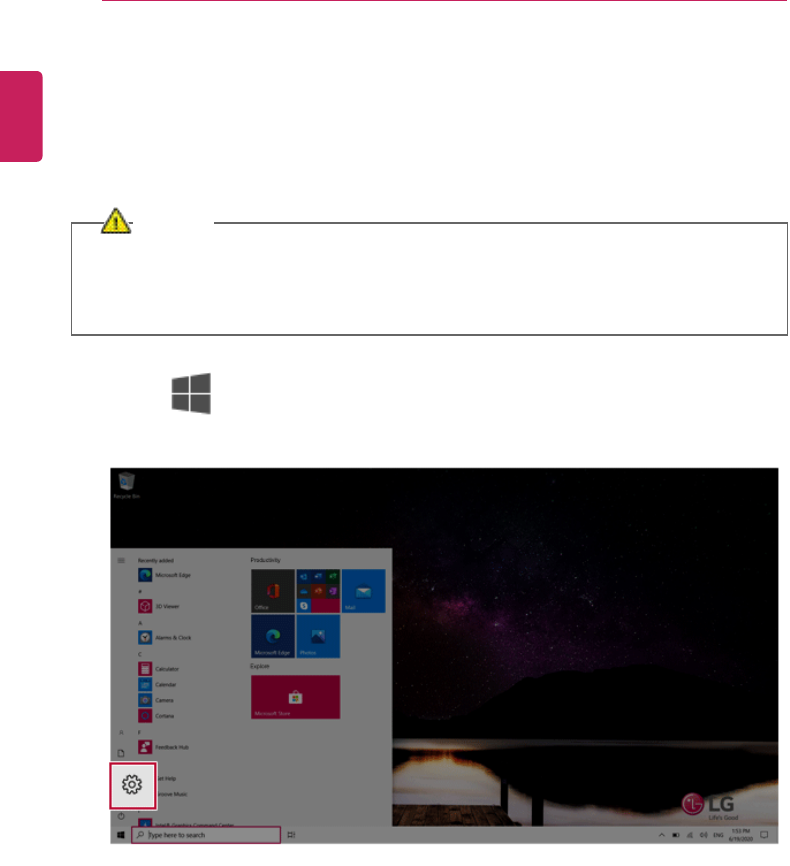The image size is (790, 866).
Task: Open the Action Center notification icon
Action: click(x=764, y=835)
